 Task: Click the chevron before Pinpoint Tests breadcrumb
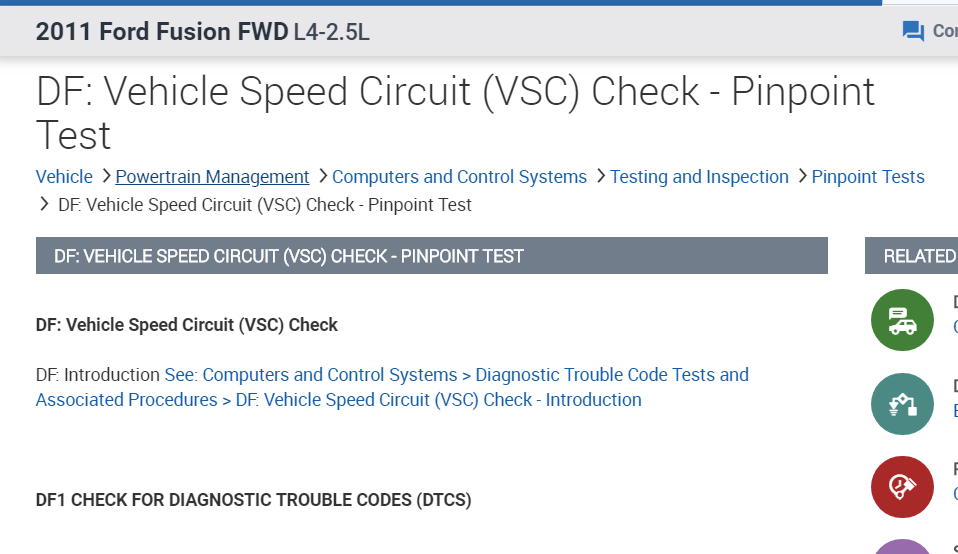click(801, 176)
